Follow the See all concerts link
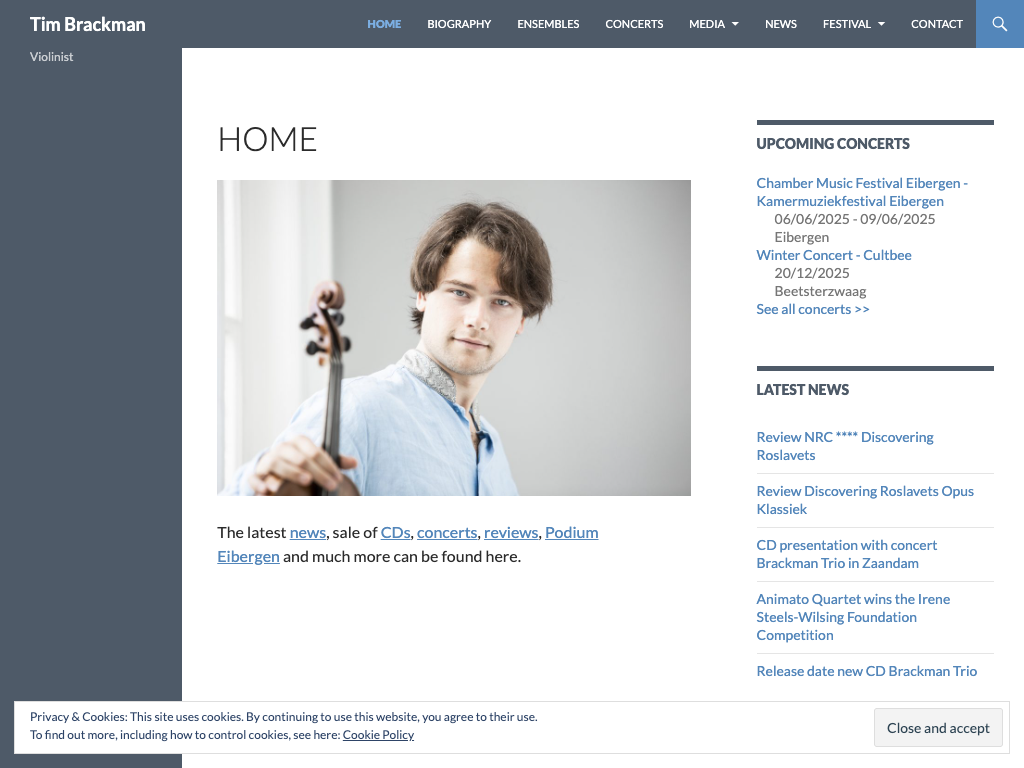Viewport: 1024px width, 768px height. (x=812, y=309)
